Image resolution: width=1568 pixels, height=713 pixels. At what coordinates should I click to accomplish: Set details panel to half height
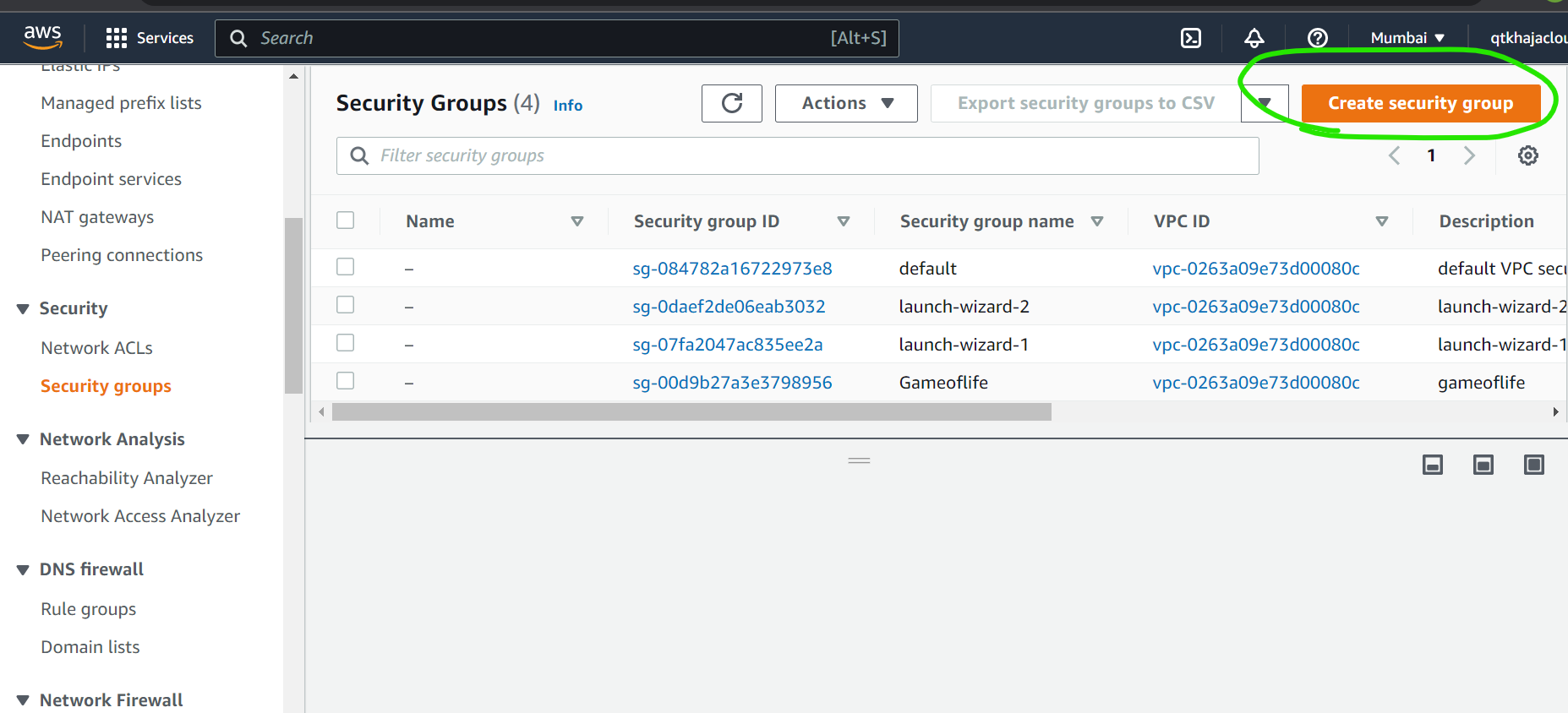pyautogui.click(x=1483, y=465)
